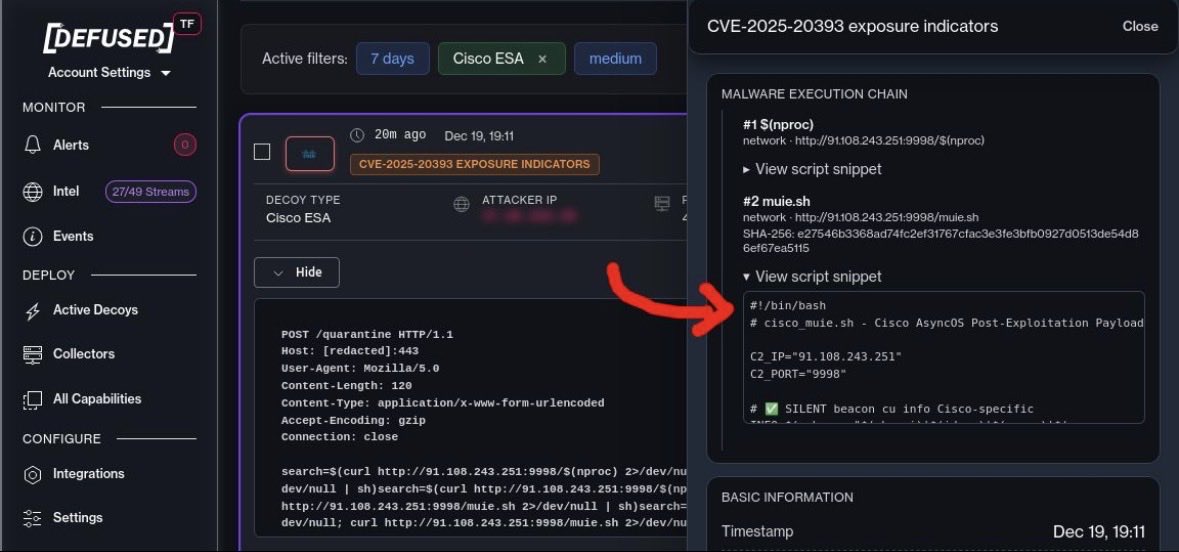Expand the Account Settings dropdown
This screenshot has height=552, width=1179.
(x=109, y=73)
